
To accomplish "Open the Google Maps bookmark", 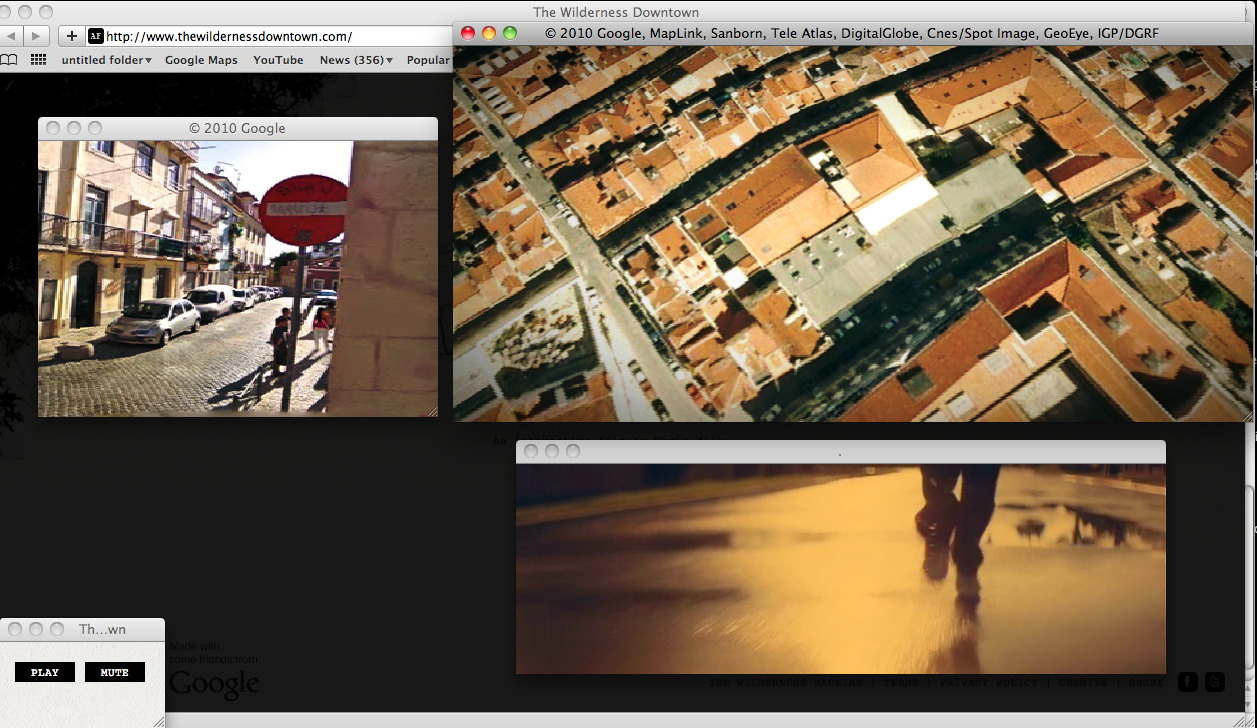I will [x=201, y=60].
